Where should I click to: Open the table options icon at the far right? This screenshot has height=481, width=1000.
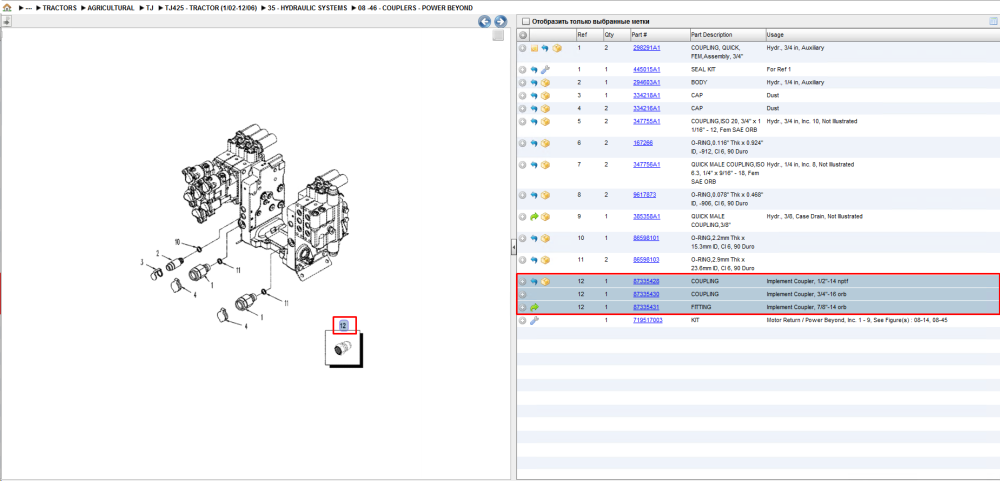[x=992, y=21]
